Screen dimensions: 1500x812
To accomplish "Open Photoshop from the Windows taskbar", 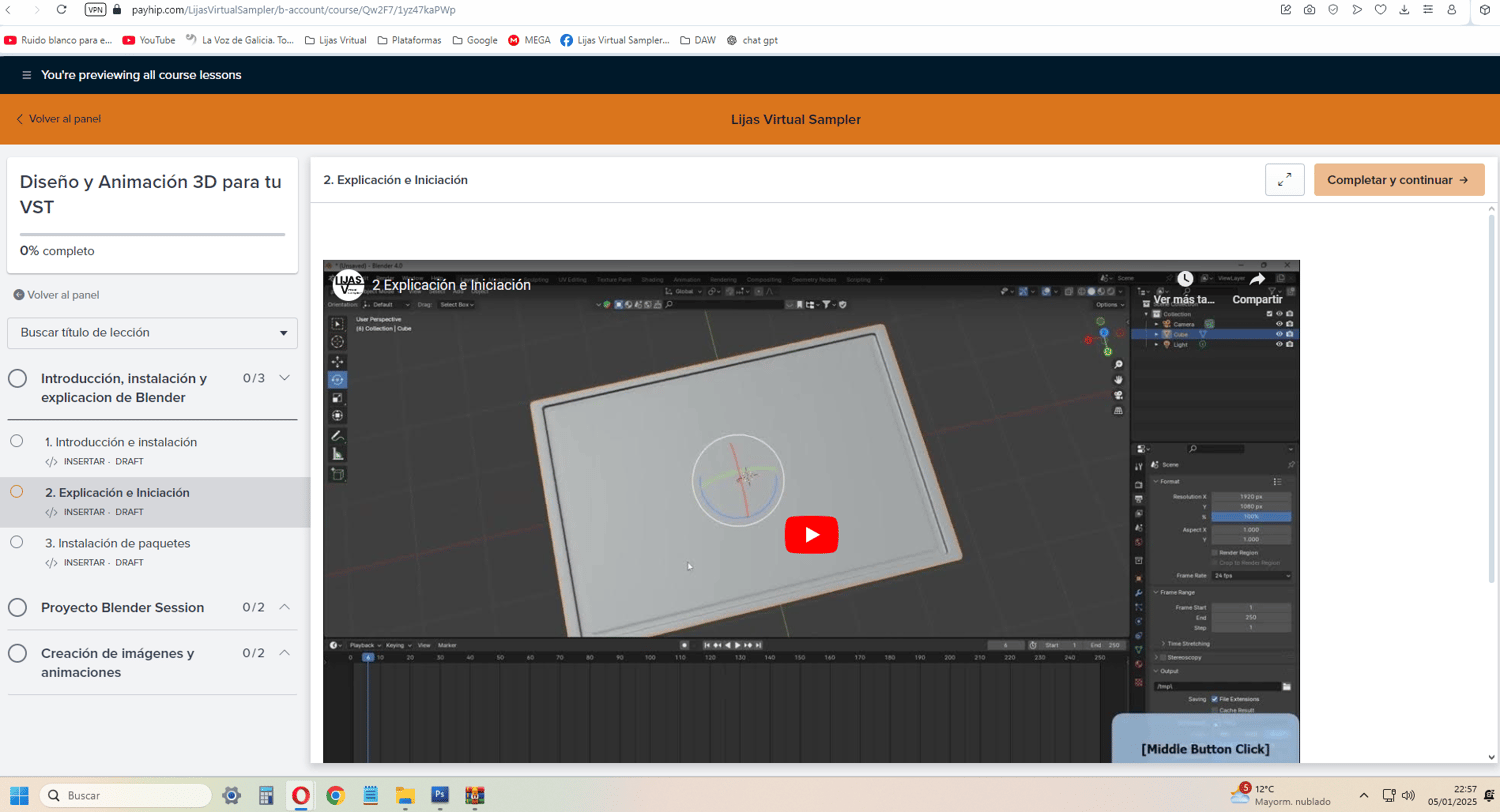I will click(439, 795).
